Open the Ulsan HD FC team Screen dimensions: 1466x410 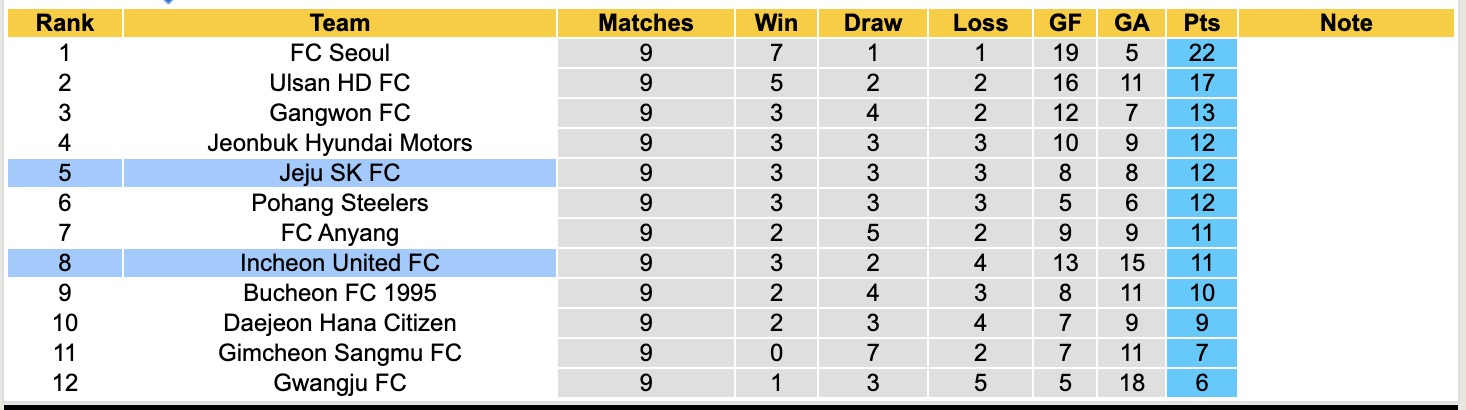coord(340,83)
